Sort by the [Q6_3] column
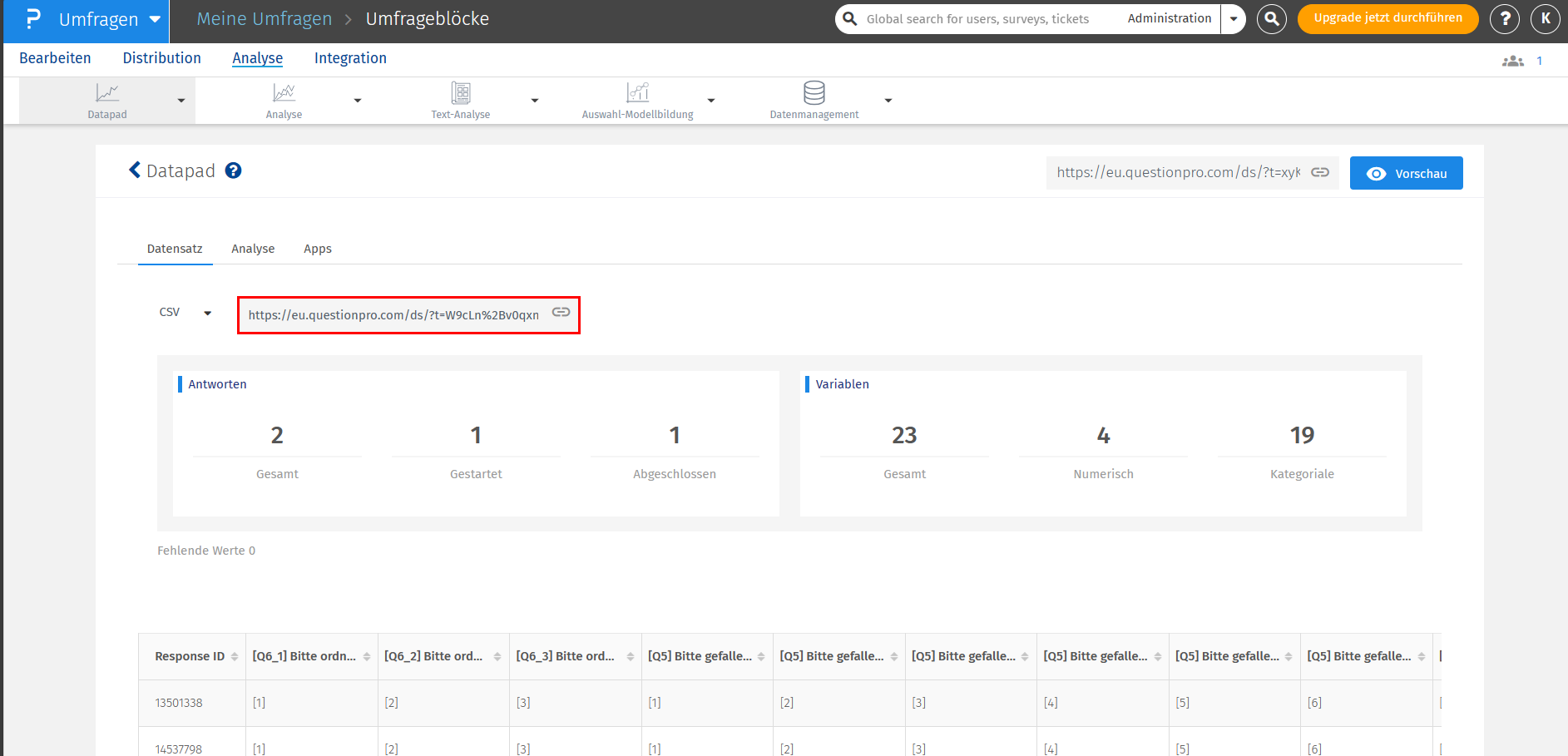 click(x=631, y=657)
